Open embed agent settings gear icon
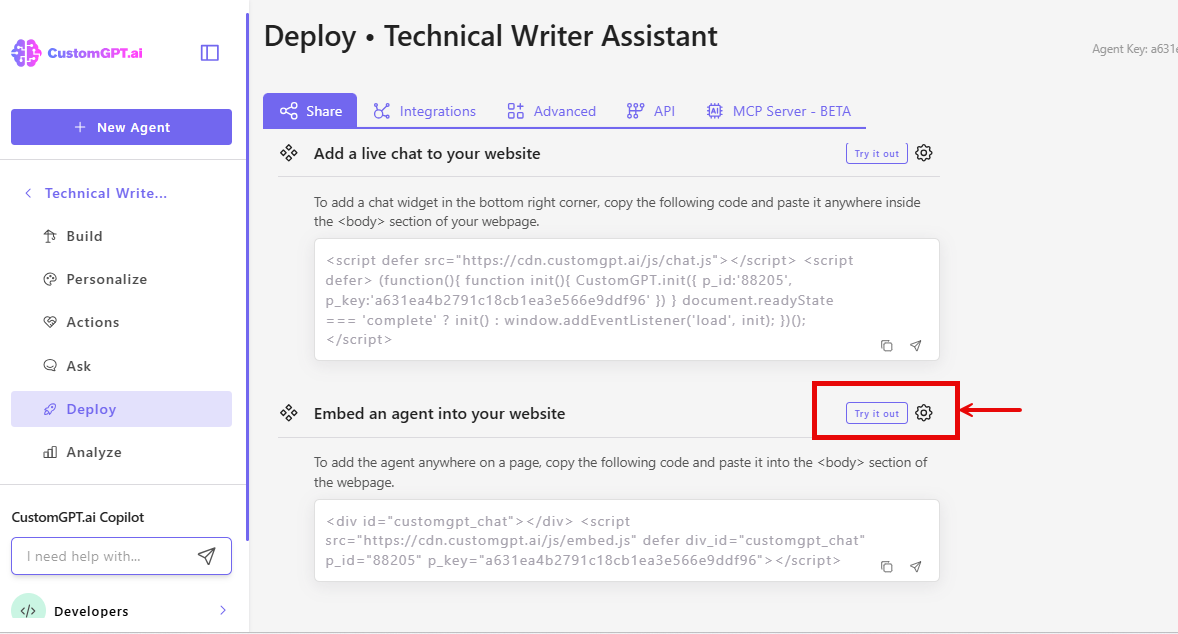Viewport: 1178px width, 634px height. coord(924,413)
